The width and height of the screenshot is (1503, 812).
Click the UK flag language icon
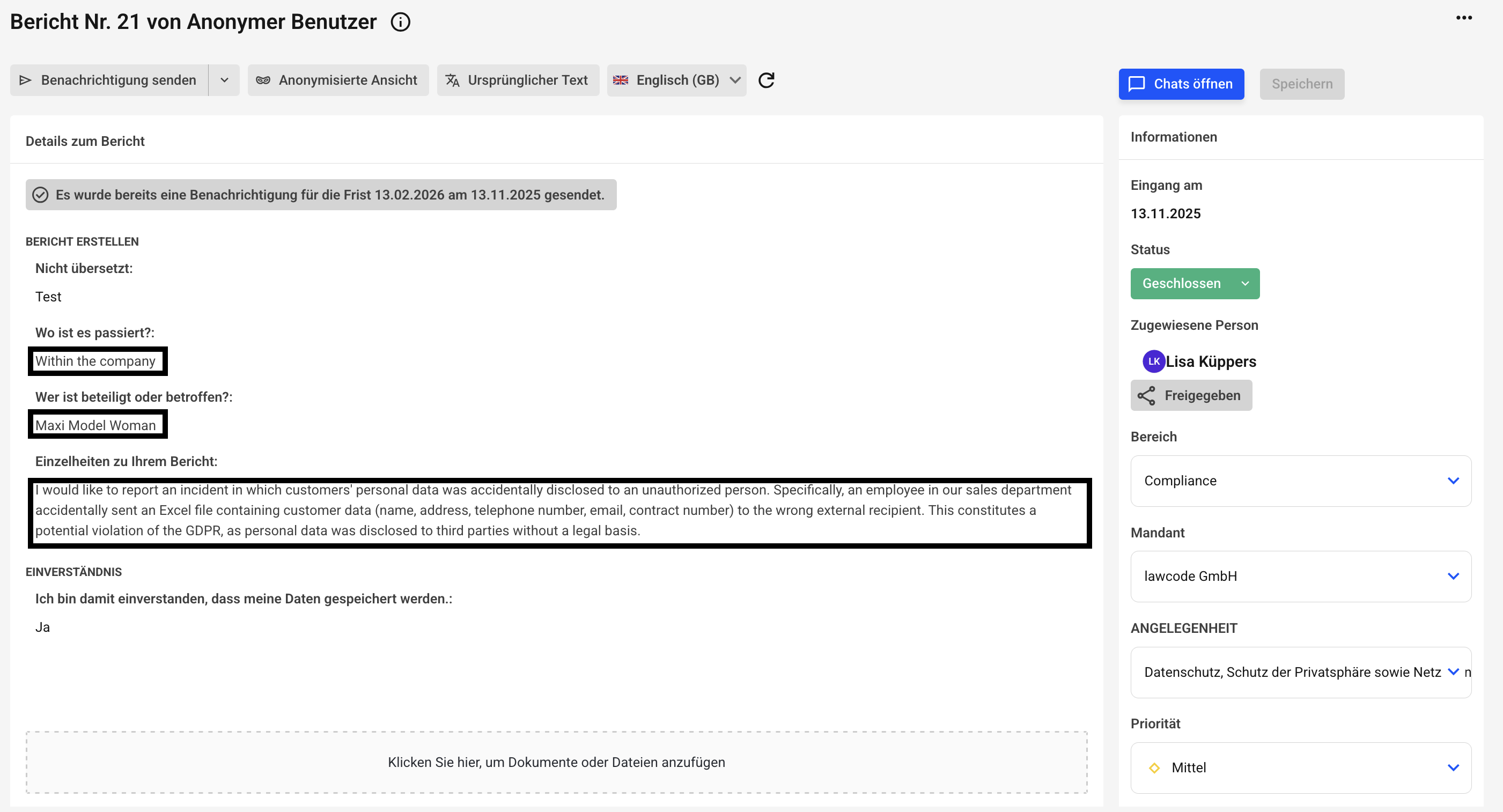(x=621, y=80)
